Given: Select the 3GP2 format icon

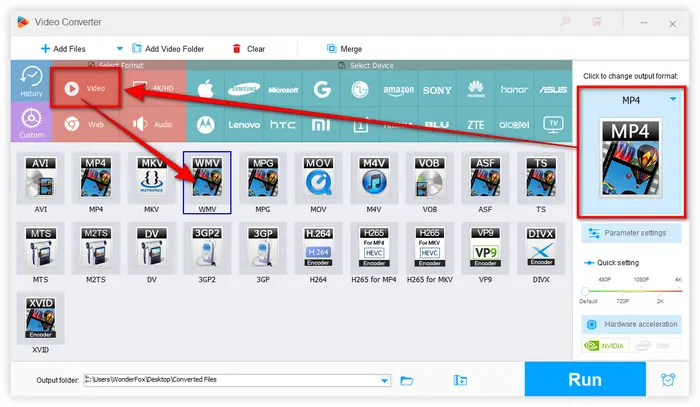Looking at the screenshot, I should [207, 248].
